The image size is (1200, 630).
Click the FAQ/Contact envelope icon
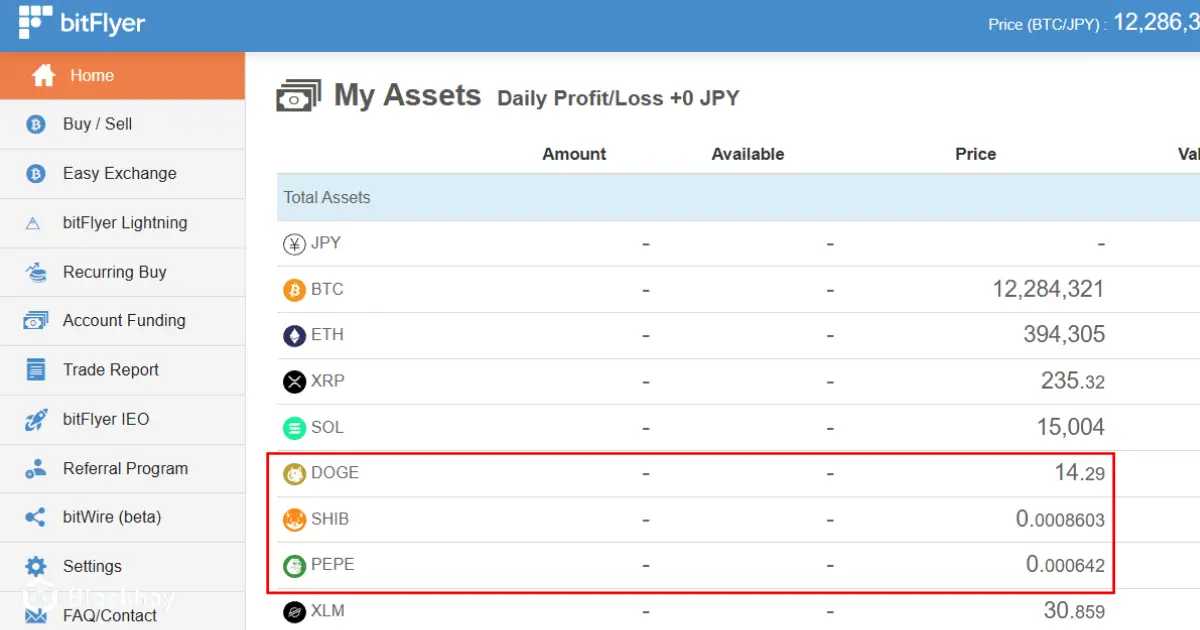tap(36, 616)
